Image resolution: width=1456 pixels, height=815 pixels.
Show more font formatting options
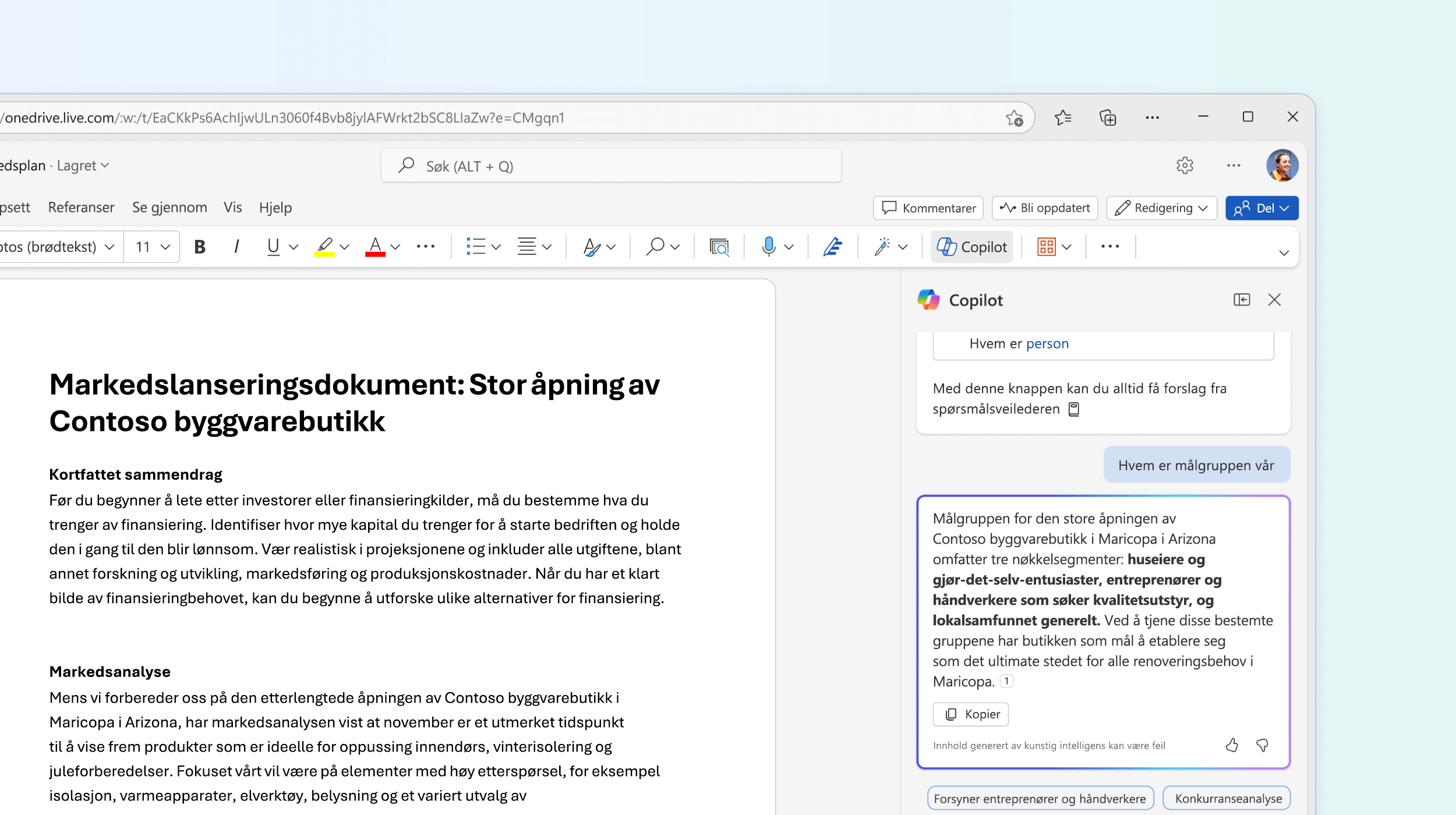pos(426,247)
